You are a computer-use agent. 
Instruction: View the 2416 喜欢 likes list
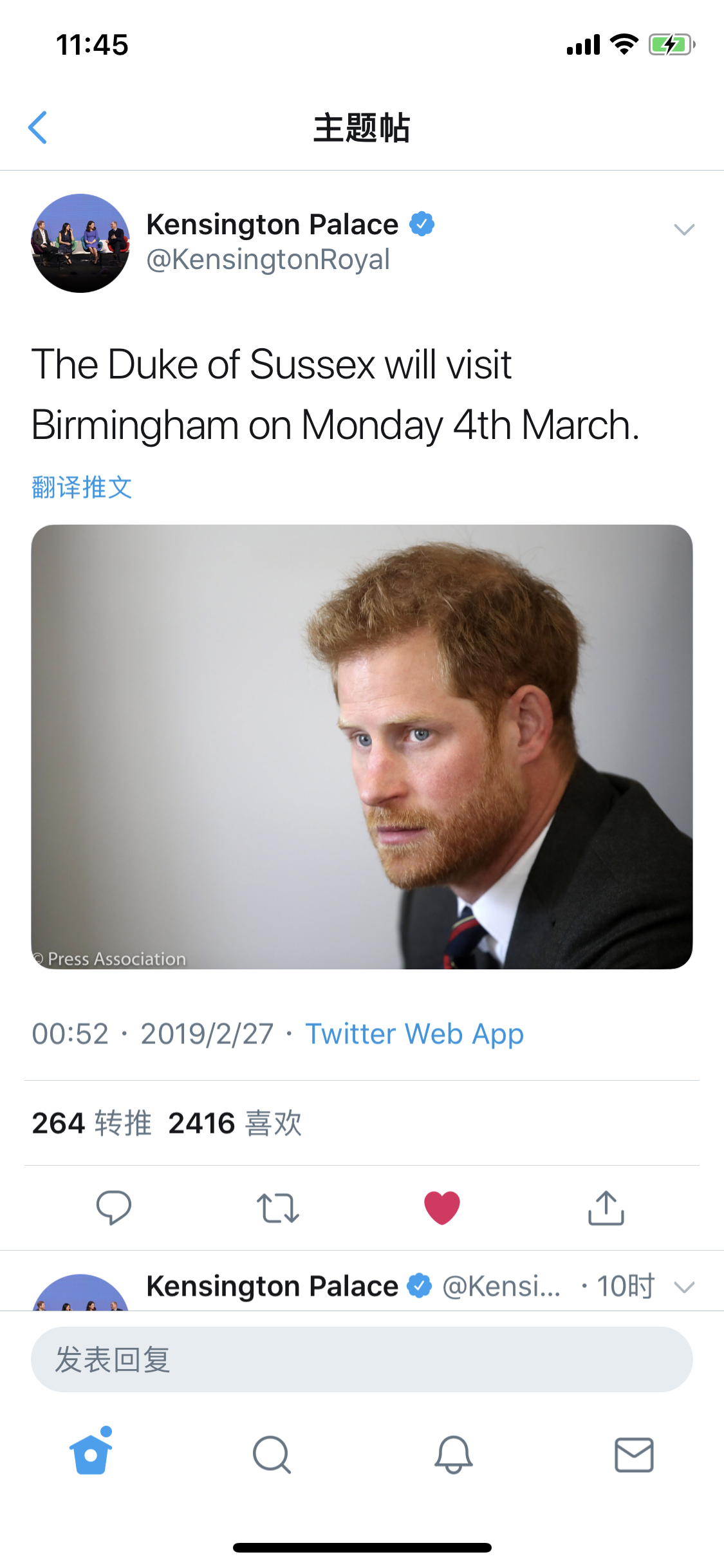235,1123
